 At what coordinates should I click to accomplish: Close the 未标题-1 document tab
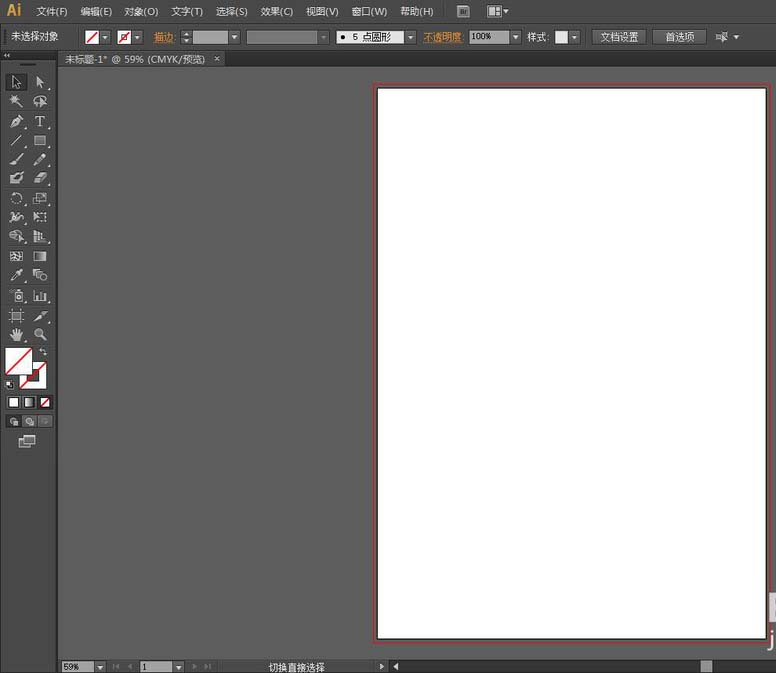pyautogui.click(x=217, y=59)
